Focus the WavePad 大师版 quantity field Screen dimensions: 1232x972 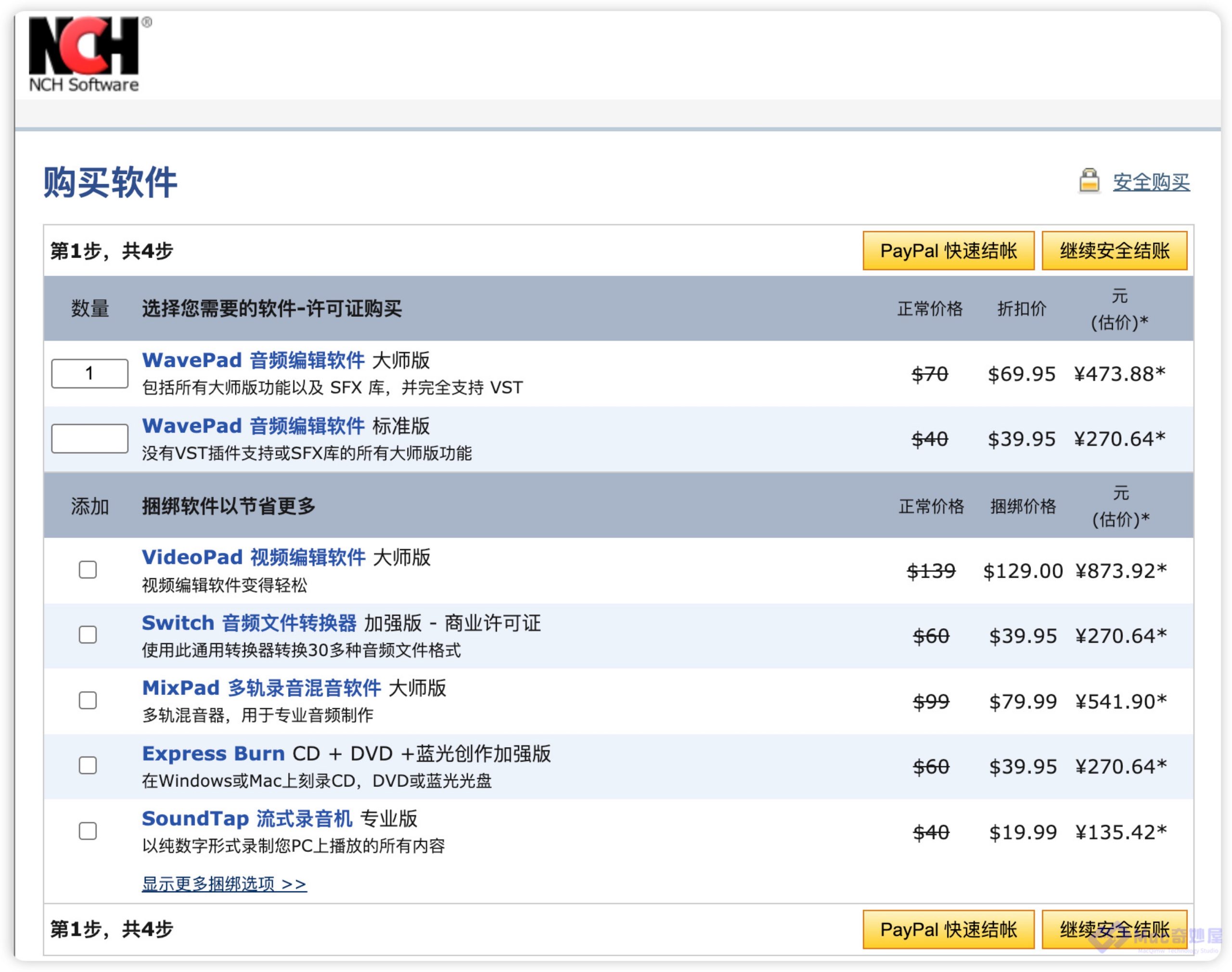tap(90, 373)
